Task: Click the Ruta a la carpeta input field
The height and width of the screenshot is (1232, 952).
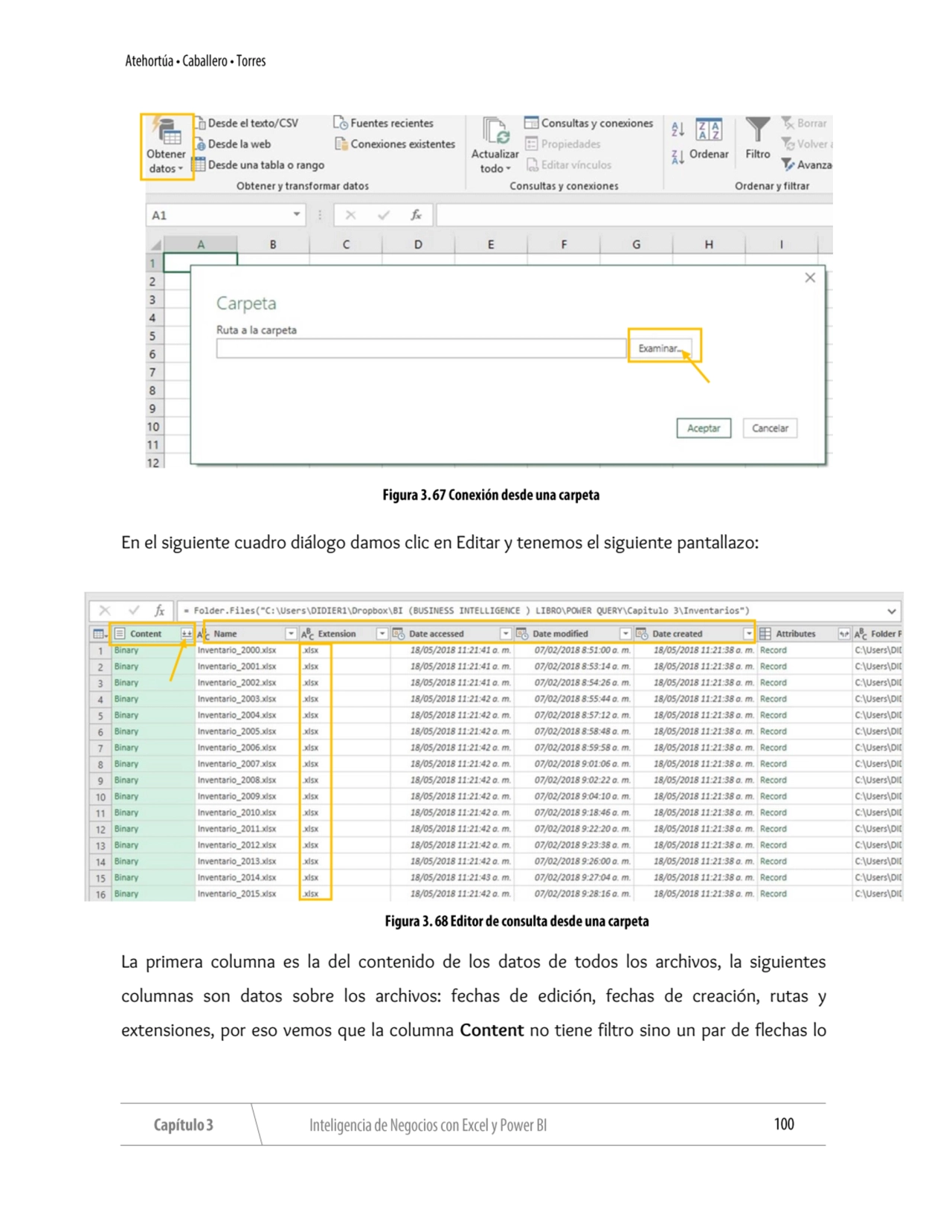Action: 421,348
